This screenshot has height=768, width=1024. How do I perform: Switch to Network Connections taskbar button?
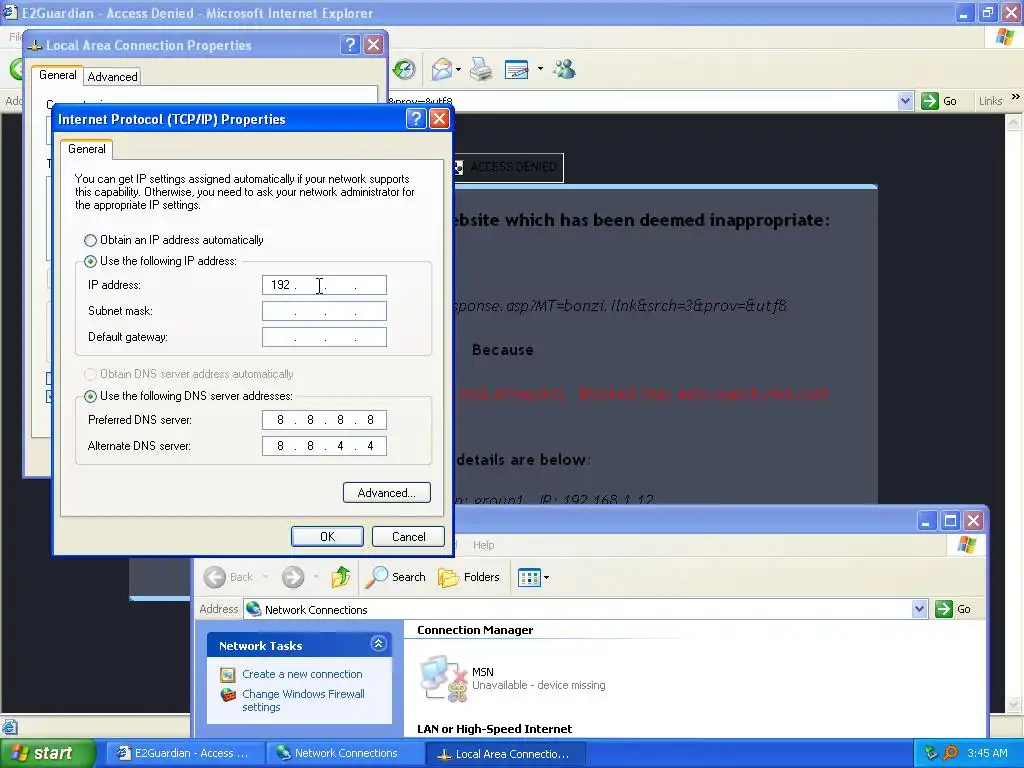[x=345, y=754]
